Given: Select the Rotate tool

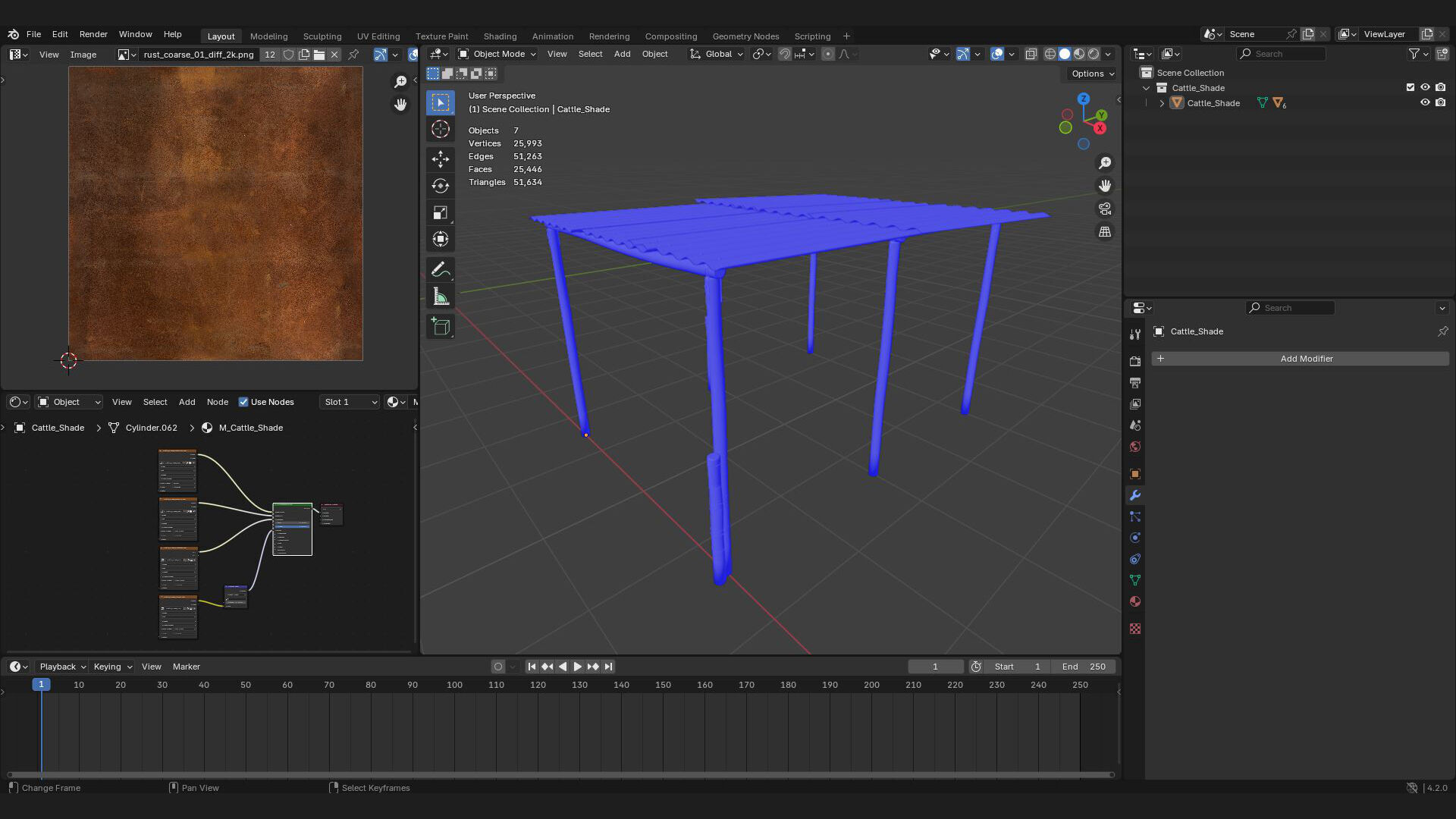Looking at the screenshot, I should (x=441, y=186).
